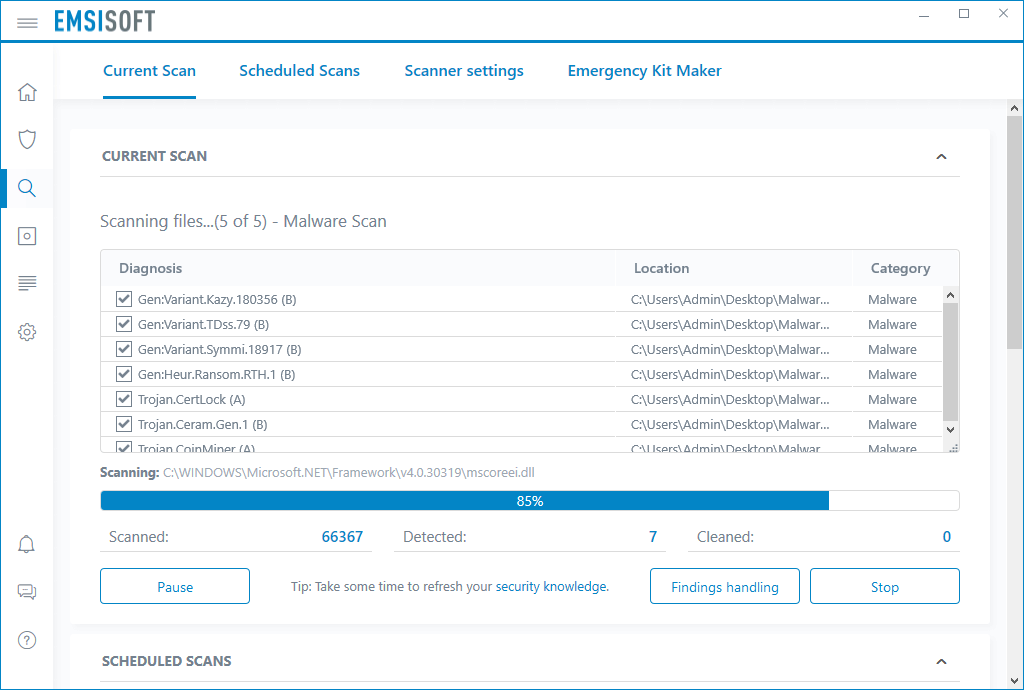This screenshot has width=1024, height=690.
Task: Open Emsisoft settings gear
Action: [x=27, y=331]
